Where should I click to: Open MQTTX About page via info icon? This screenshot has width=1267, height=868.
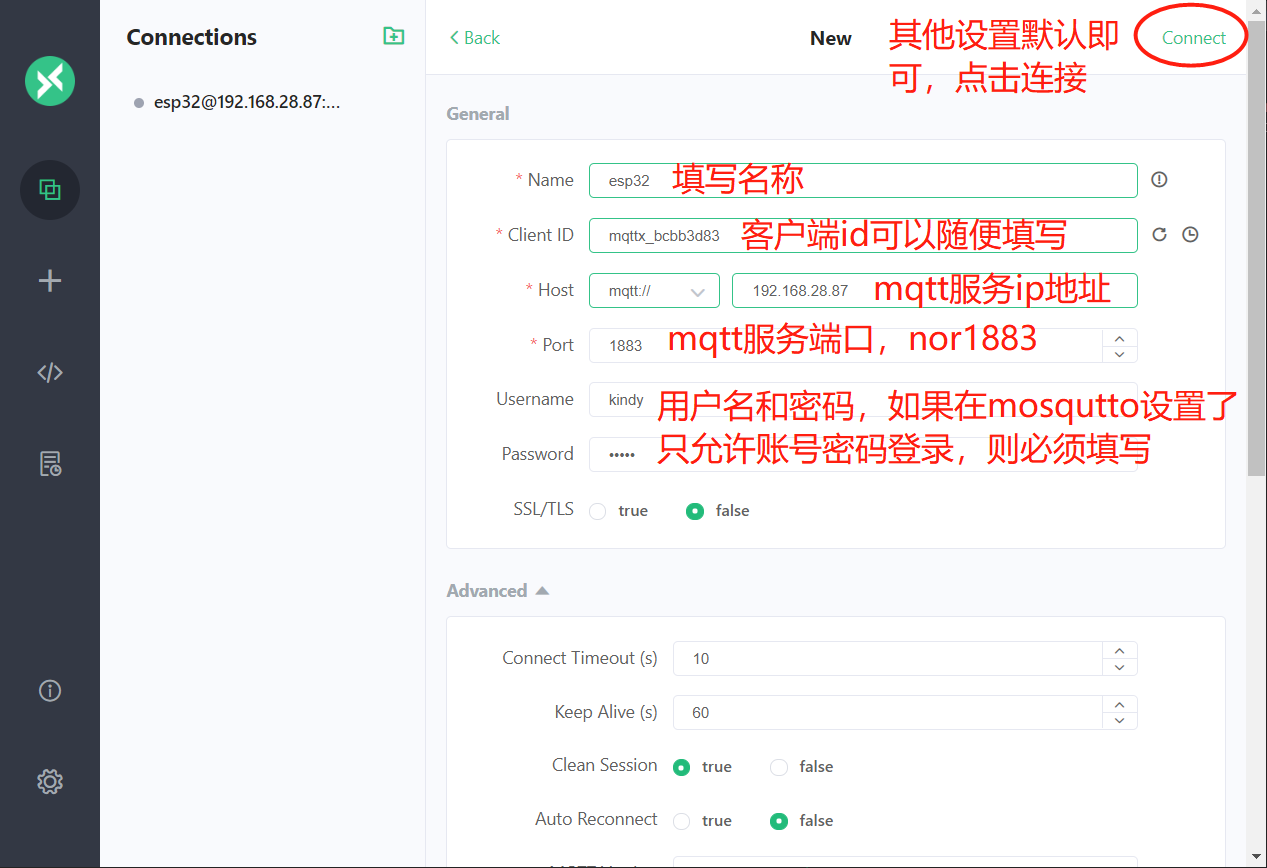49,690
